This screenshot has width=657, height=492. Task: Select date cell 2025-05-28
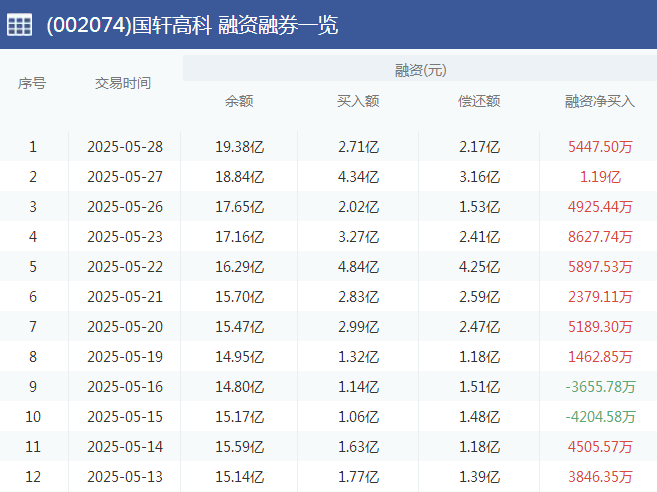pyautogui.click(x=125, y=147)
